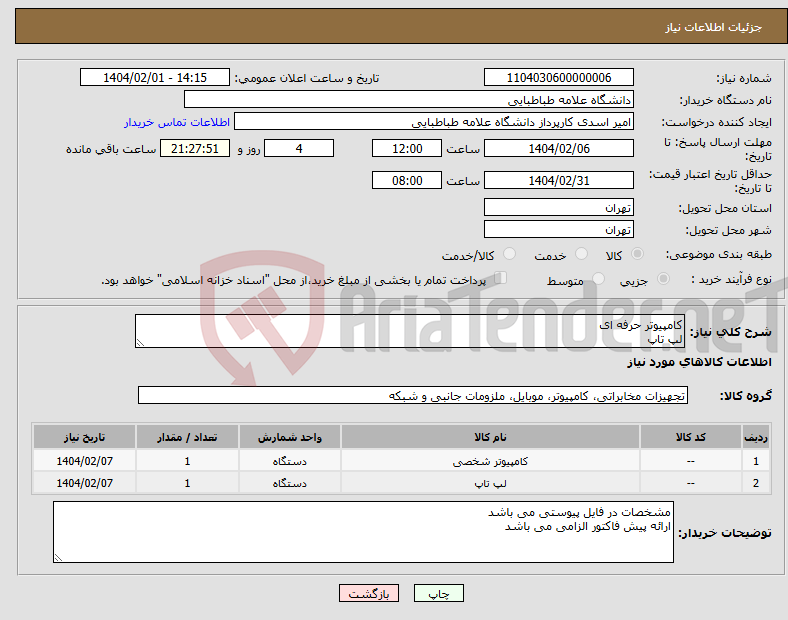The width and height of the screenshot is (788, 620).
Task: Open the اطلاعات تماس خریدار link
Action: coord(177,122)
